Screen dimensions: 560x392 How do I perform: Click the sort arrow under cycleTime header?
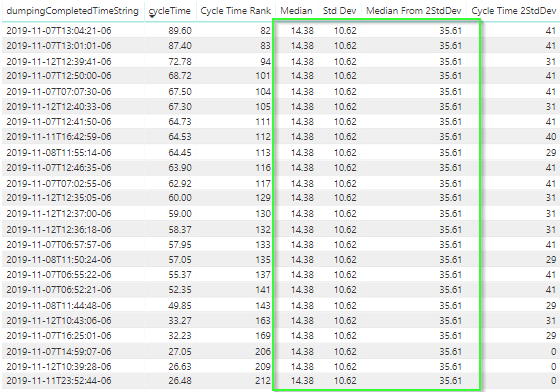(151, 16)
